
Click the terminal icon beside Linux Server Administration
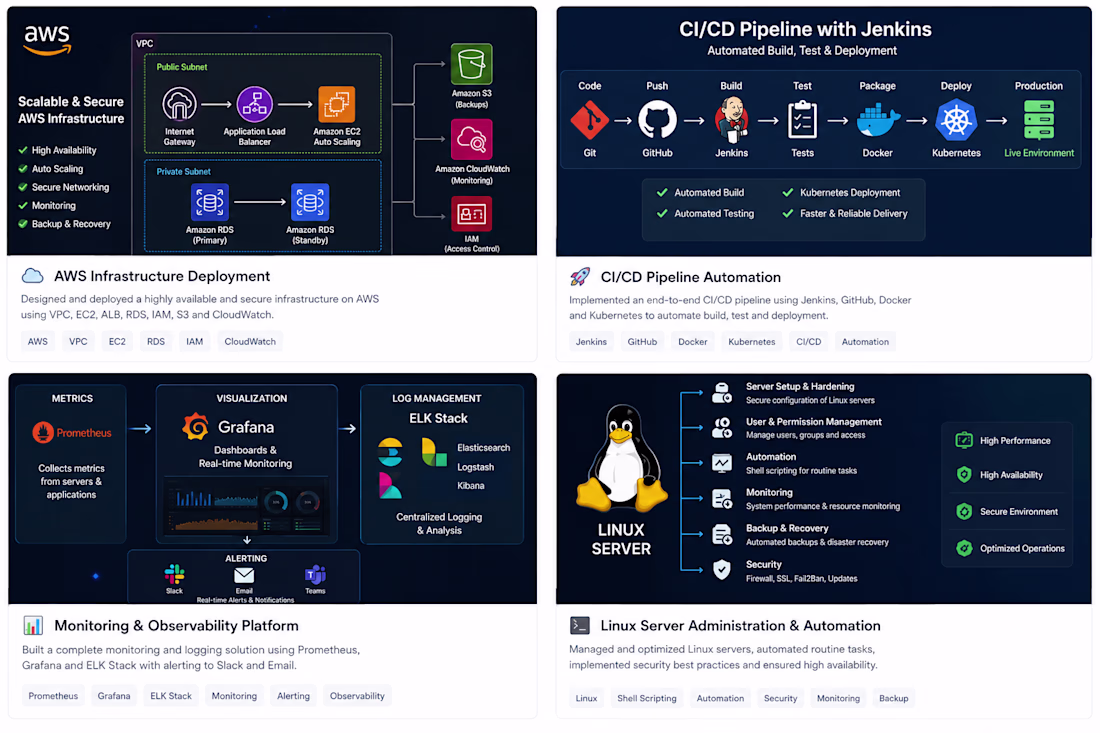(580, 625)
